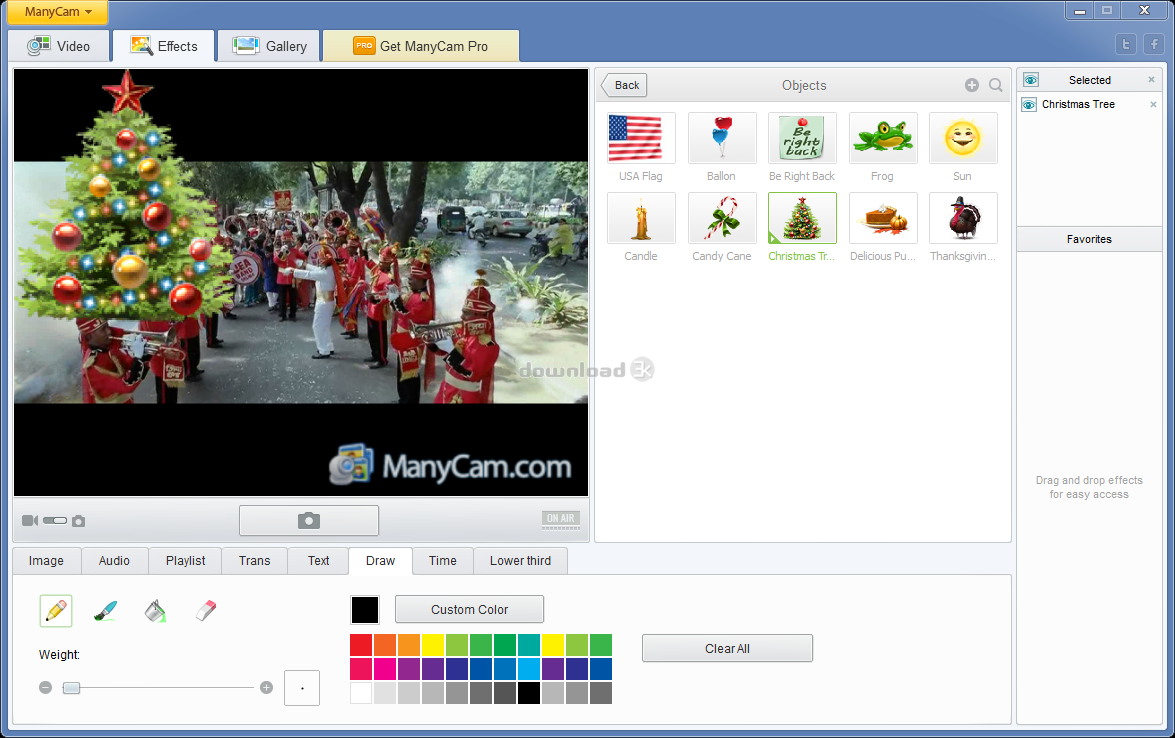Pick the hot pink color swatch

coord(385,669)
